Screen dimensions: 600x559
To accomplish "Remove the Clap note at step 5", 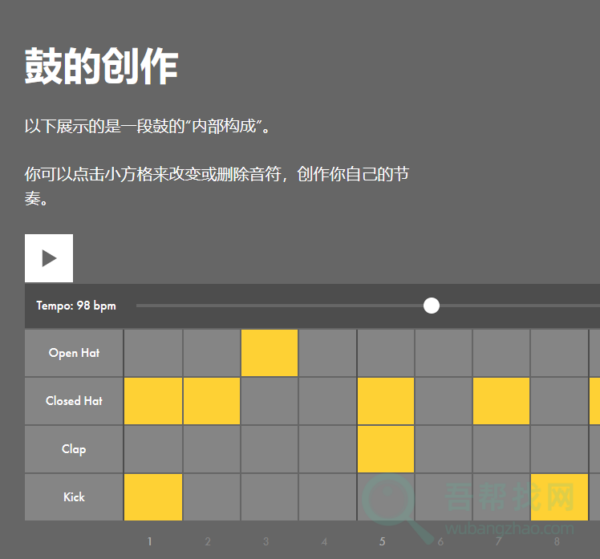I will point(386,449).
